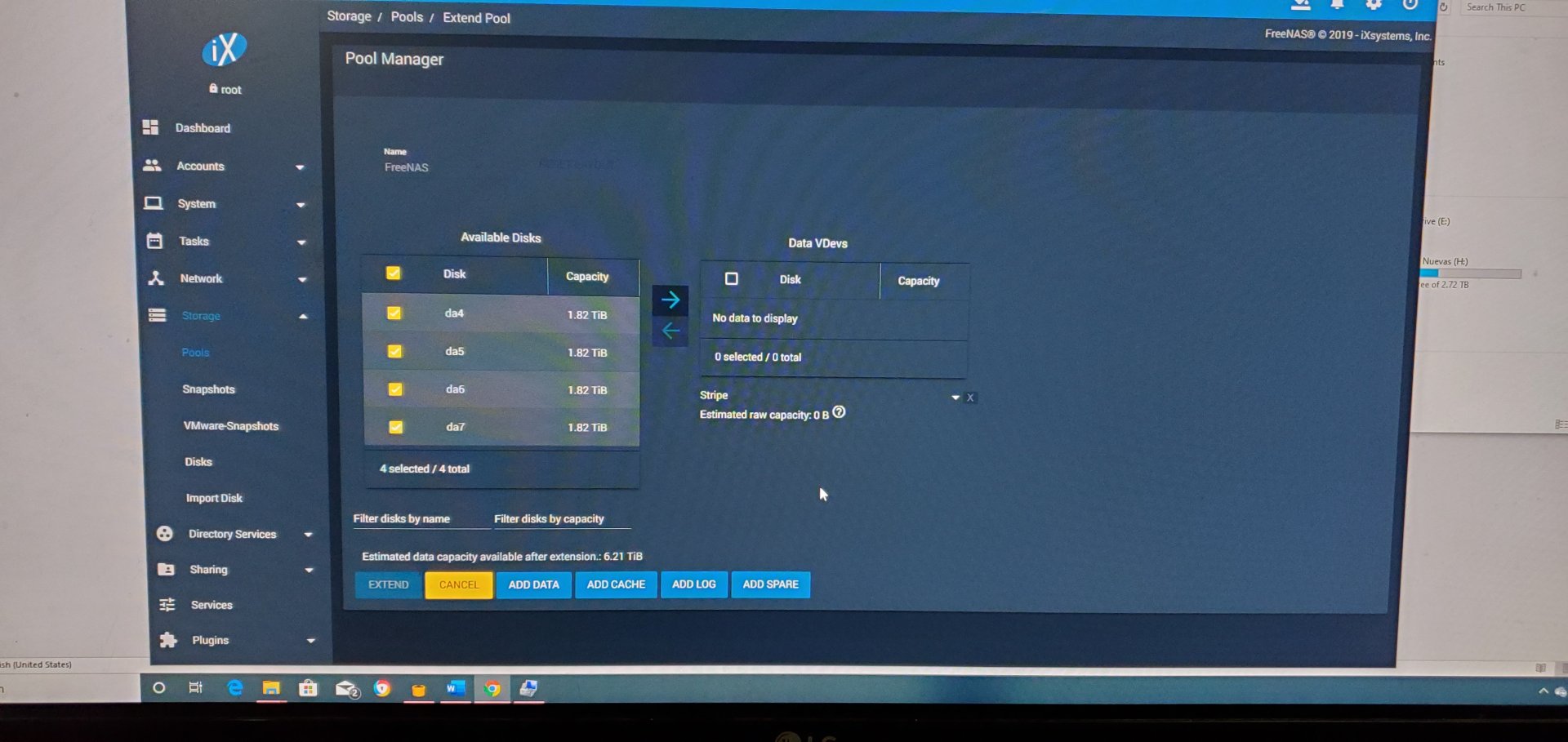Move selected disks to Data VDevs with right arrow
Viewport: 1568px width, 742px height.
(x=670, y=300)
